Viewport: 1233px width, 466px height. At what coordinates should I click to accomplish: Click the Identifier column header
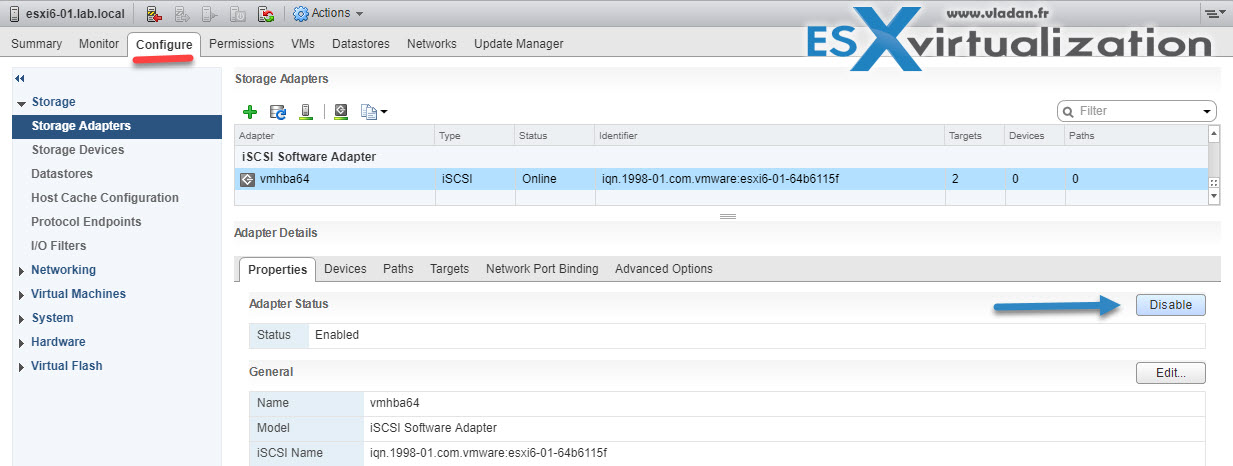pos(770,135)
